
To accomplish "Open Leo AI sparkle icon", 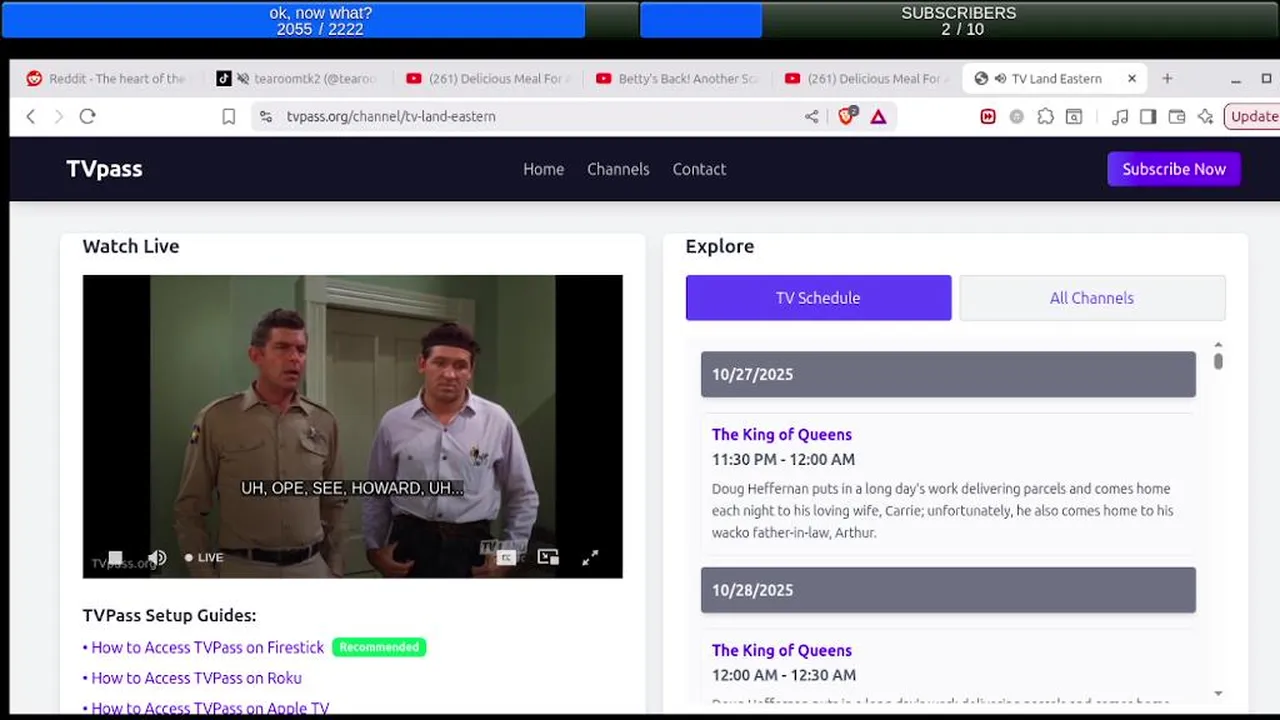I will coord(1206,117).
